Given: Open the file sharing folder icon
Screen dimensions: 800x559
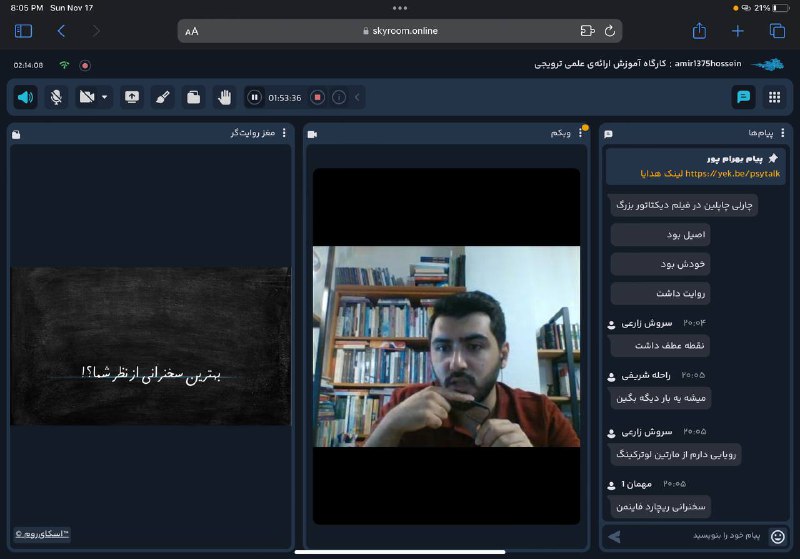Looking at the screenshot, I should [193, 97].
